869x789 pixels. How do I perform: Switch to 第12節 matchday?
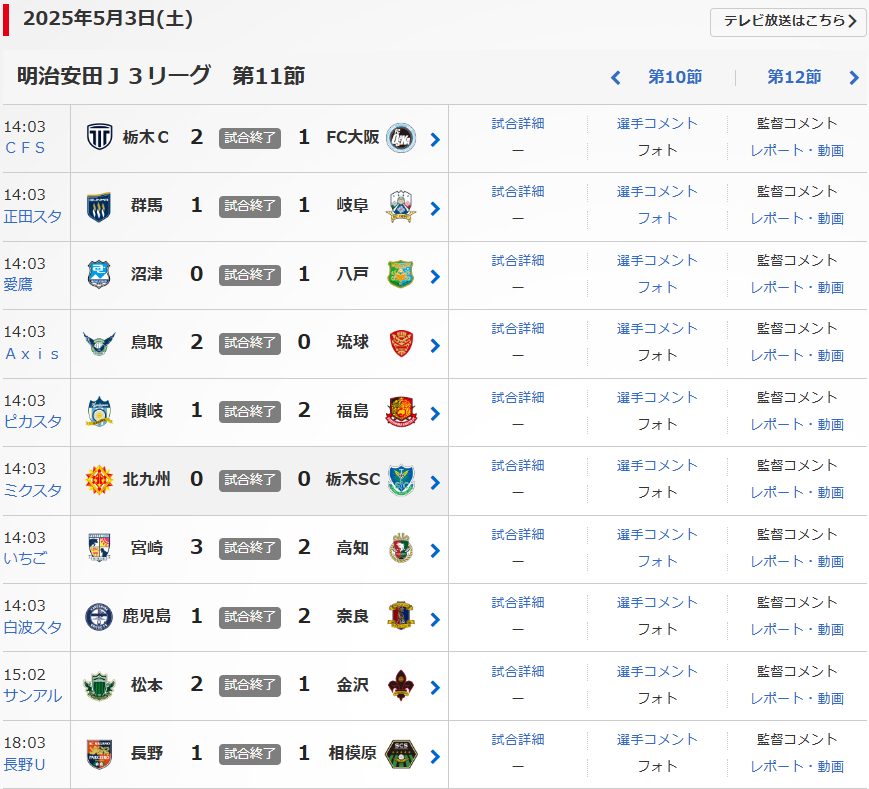[x=794, y=77]
